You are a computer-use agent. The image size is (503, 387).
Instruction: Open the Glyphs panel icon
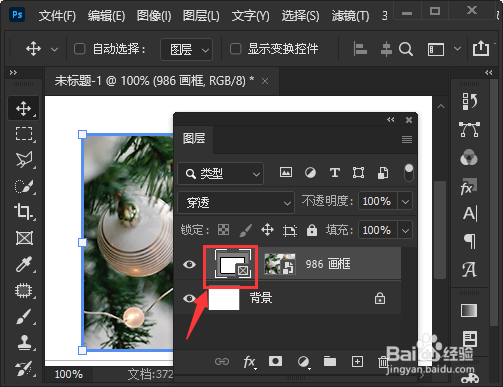(x=469, y=269)
